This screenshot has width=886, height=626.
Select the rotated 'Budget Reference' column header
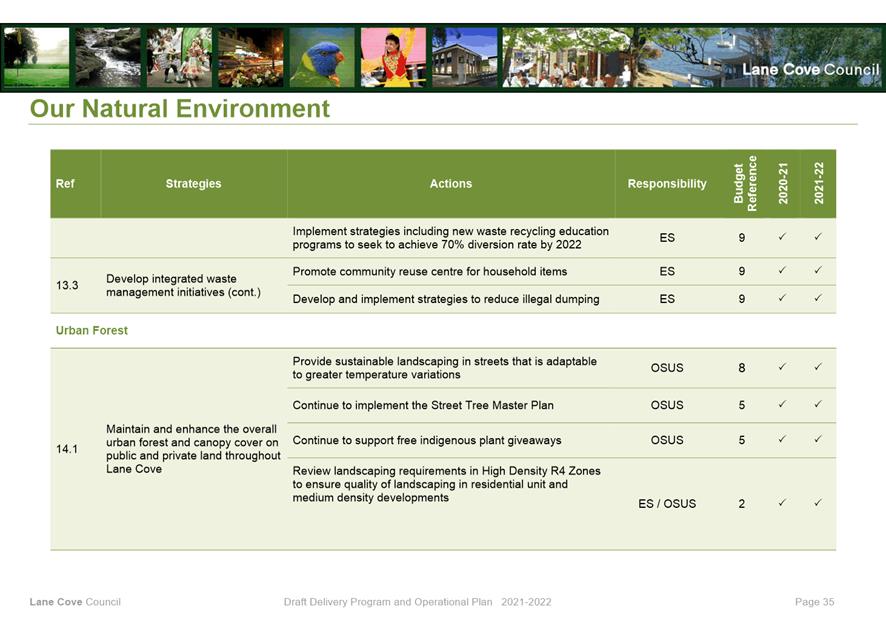pos(745,184)
